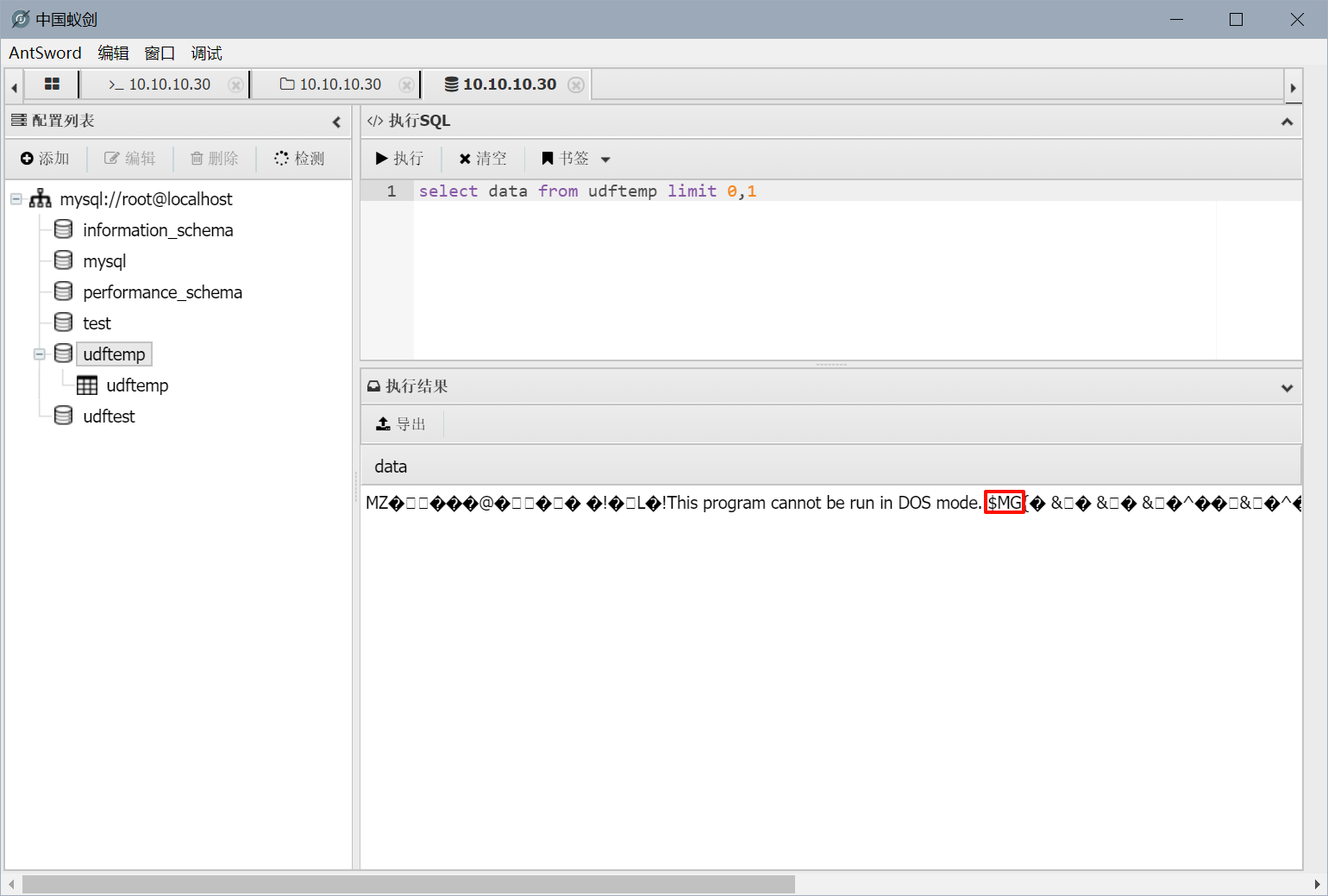Collapse the mysql://root@localhost tree node
Image resolution: width=1328 pixels, height=896 pixels.
pyautogui.click(x=16, y=199)
